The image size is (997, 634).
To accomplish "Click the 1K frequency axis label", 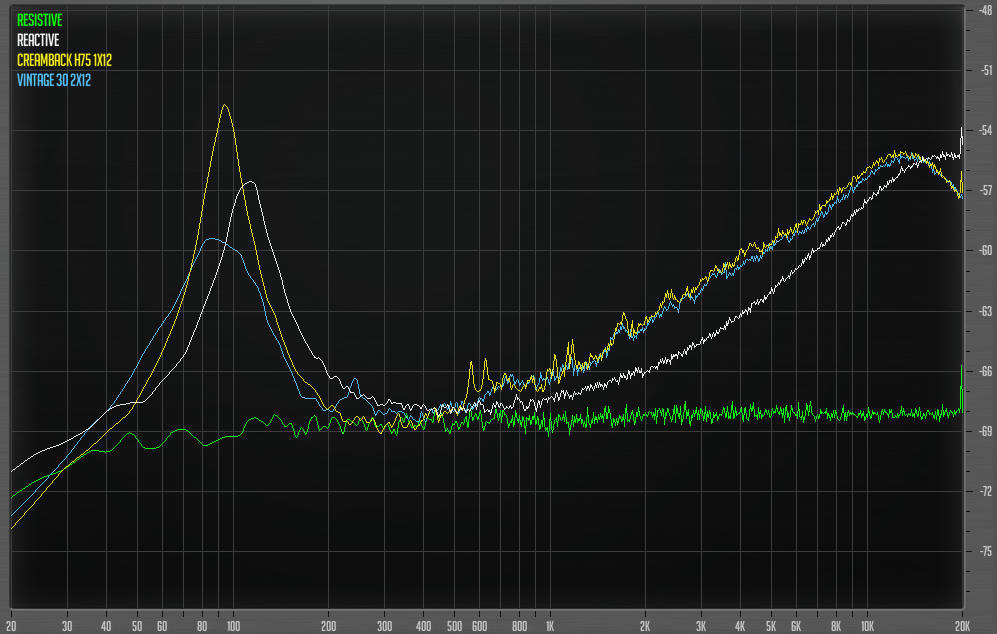I will click(x=550, y=626).
